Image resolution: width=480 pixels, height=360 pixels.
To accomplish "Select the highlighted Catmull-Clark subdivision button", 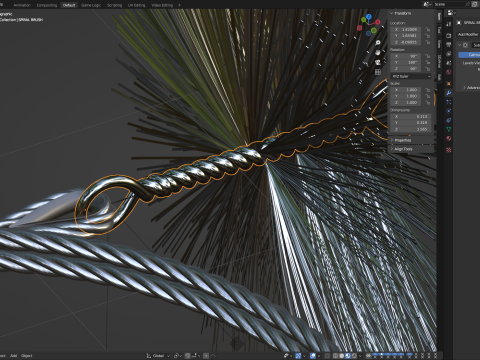I will [x=469, y=55].
